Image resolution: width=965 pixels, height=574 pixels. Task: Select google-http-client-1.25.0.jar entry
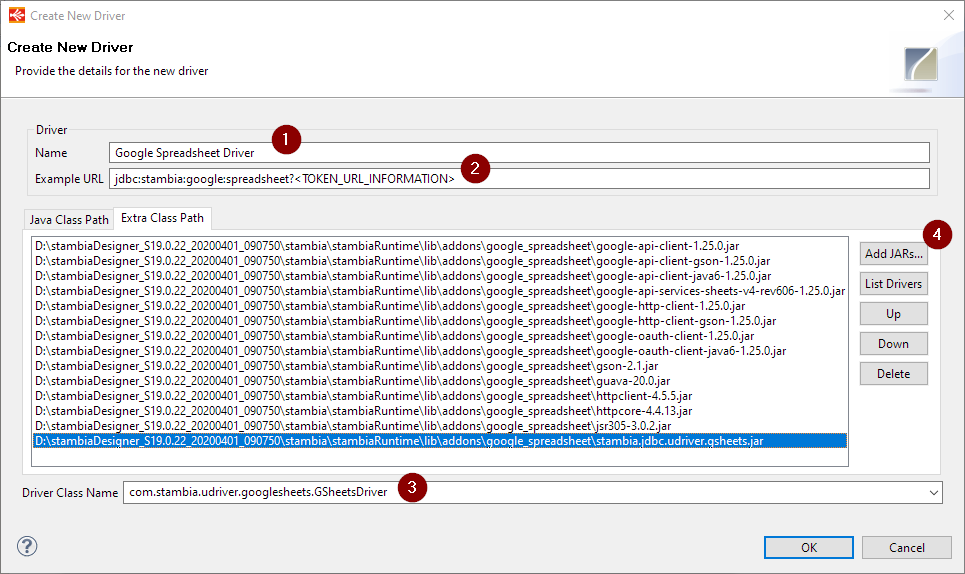click(x=439, y=306)
